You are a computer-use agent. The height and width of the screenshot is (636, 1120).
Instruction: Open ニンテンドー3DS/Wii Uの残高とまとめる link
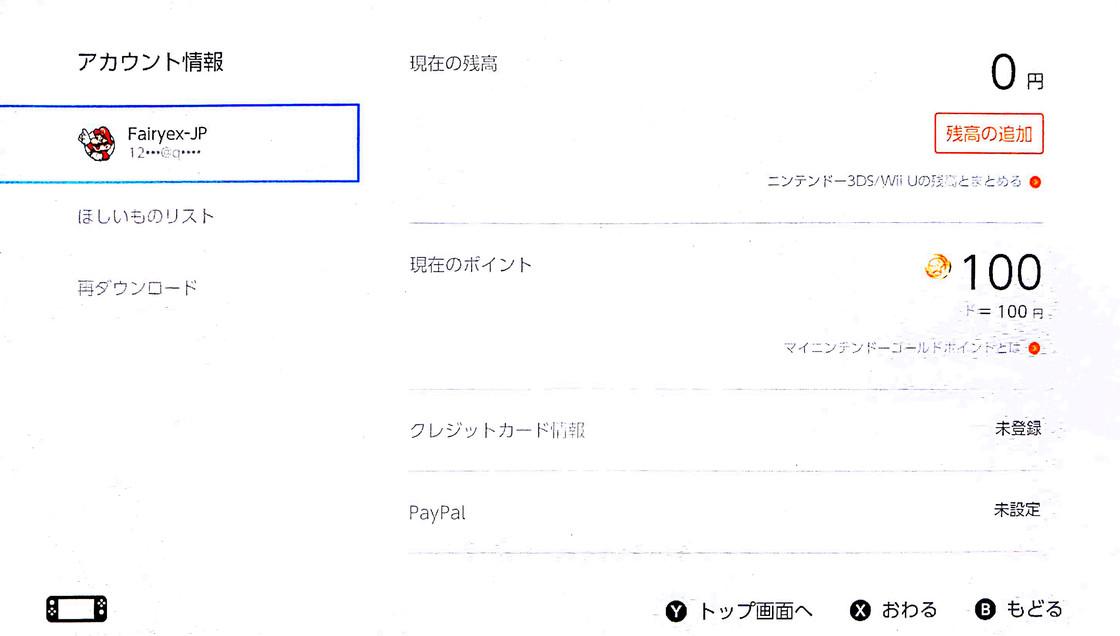[895, 181]
